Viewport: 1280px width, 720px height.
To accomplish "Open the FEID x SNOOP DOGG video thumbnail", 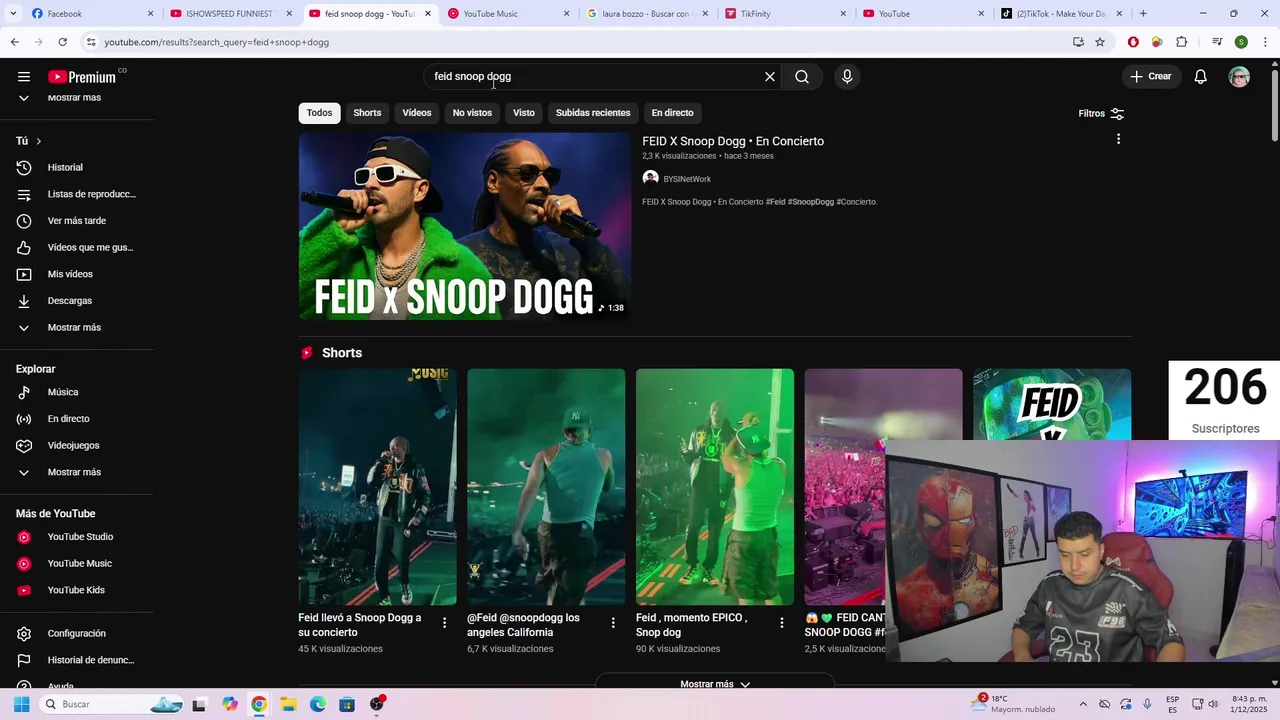I will 465,226.
